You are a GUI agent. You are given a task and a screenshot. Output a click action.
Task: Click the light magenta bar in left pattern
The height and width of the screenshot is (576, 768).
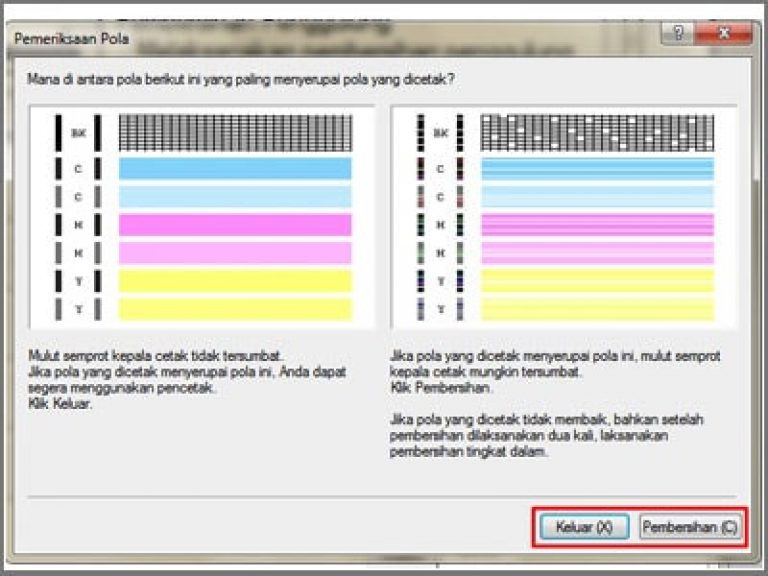(x=235, y=253)
